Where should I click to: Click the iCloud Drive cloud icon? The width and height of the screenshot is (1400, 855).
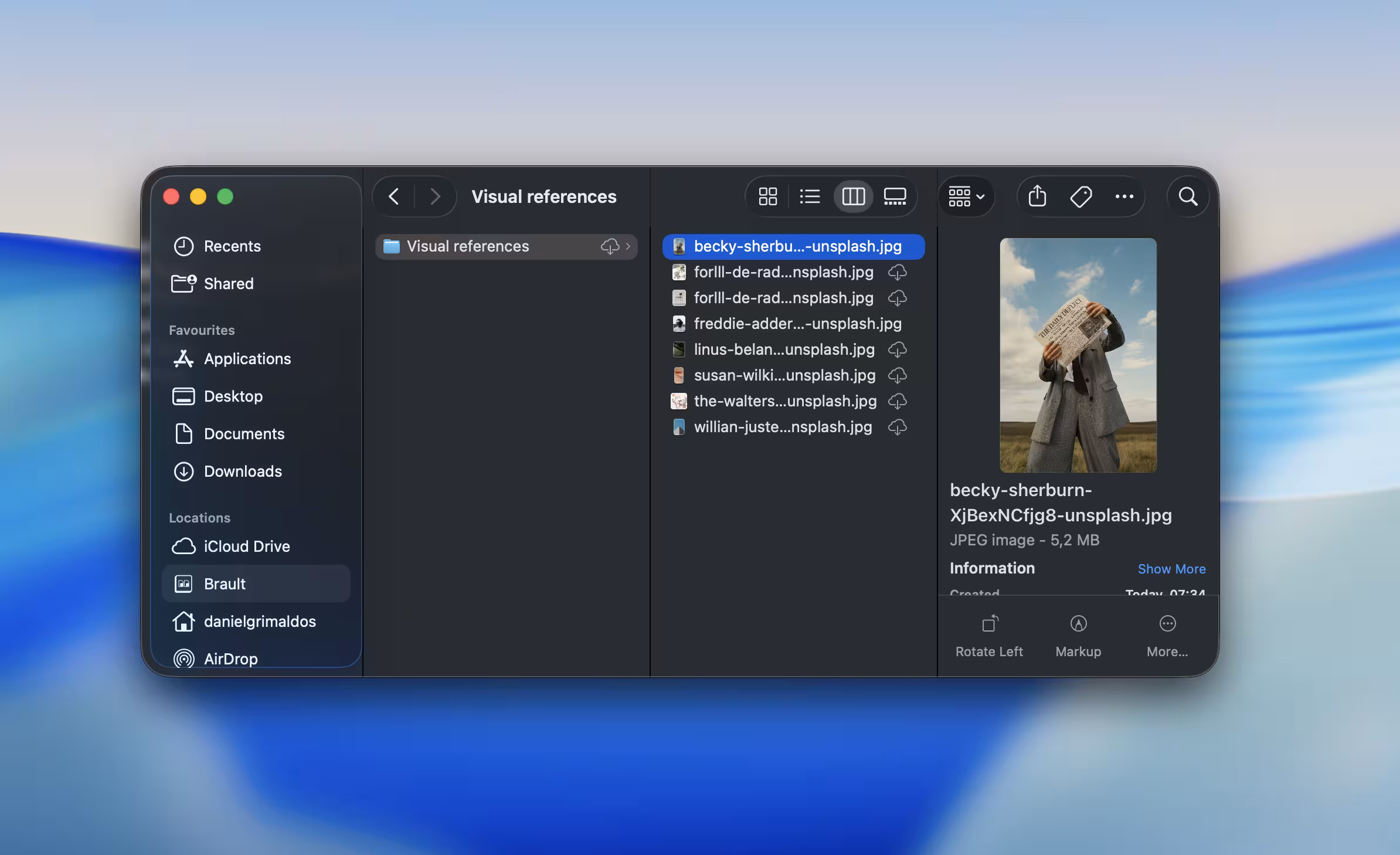tap(184, 547)
